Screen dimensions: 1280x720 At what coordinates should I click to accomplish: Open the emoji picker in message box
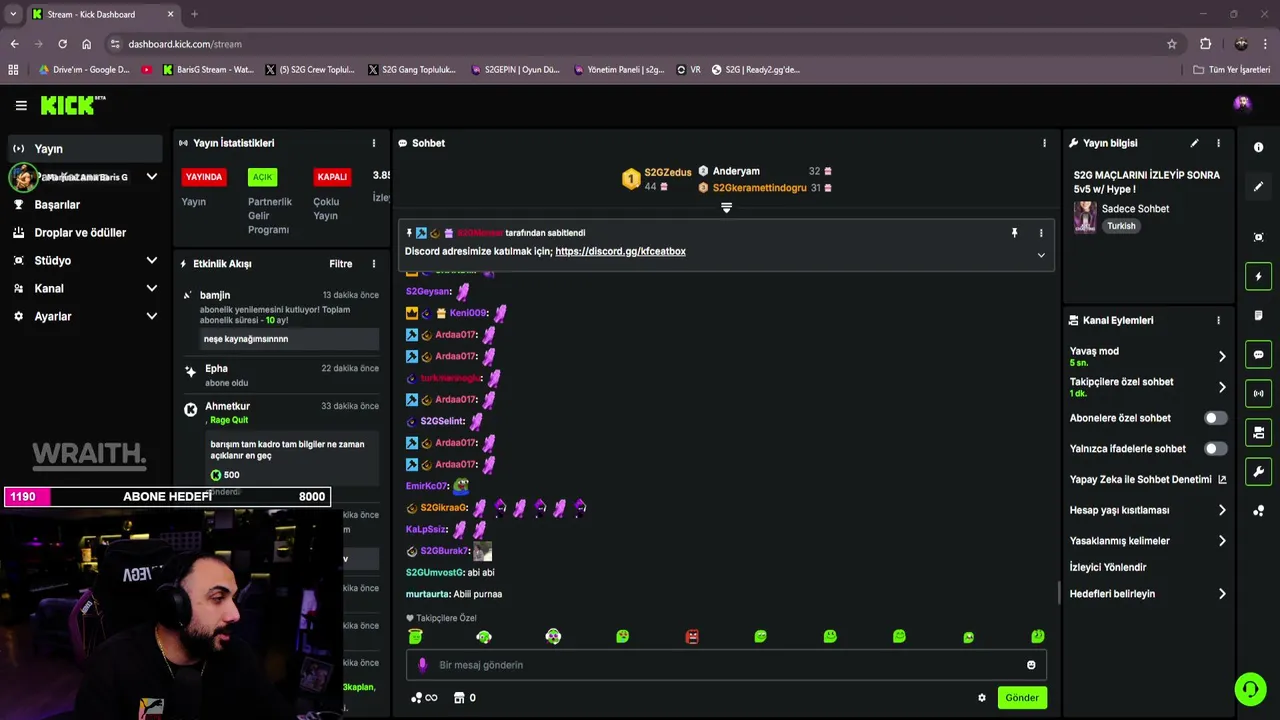(1031, 665)
